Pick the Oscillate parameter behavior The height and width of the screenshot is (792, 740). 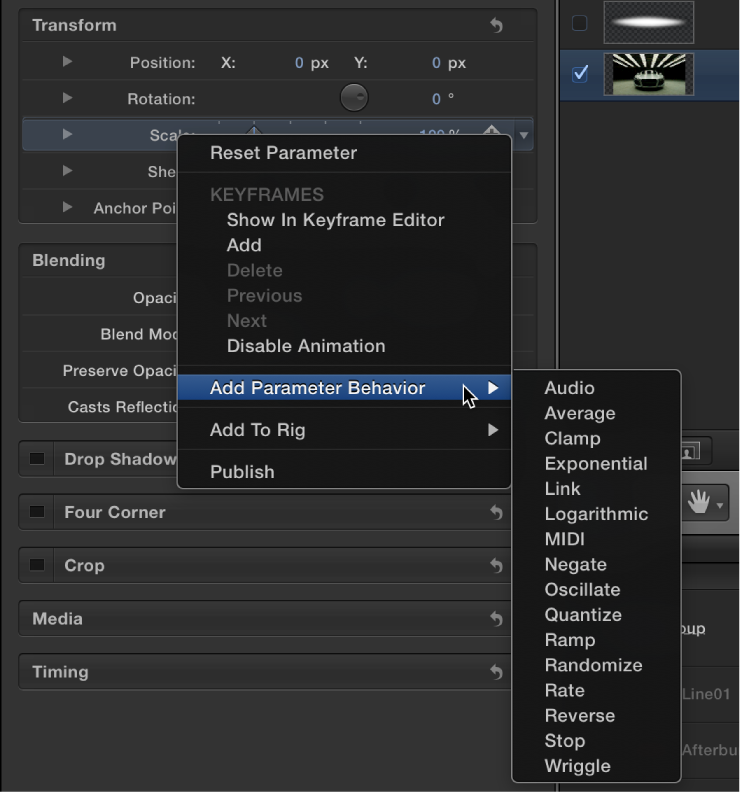point(596,589)
